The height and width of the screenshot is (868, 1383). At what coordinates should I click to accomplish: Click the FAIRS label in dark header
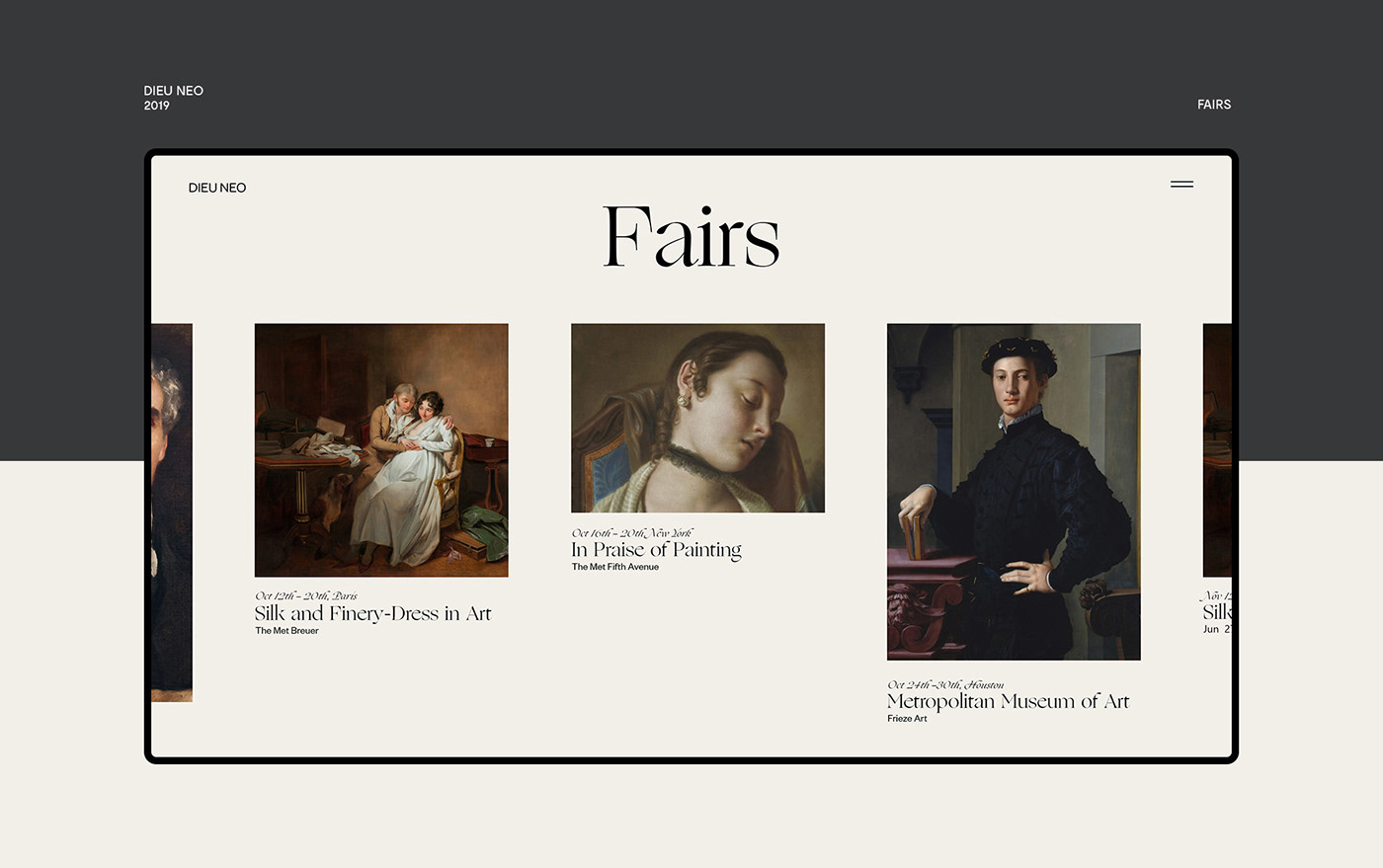(1214, 104)
